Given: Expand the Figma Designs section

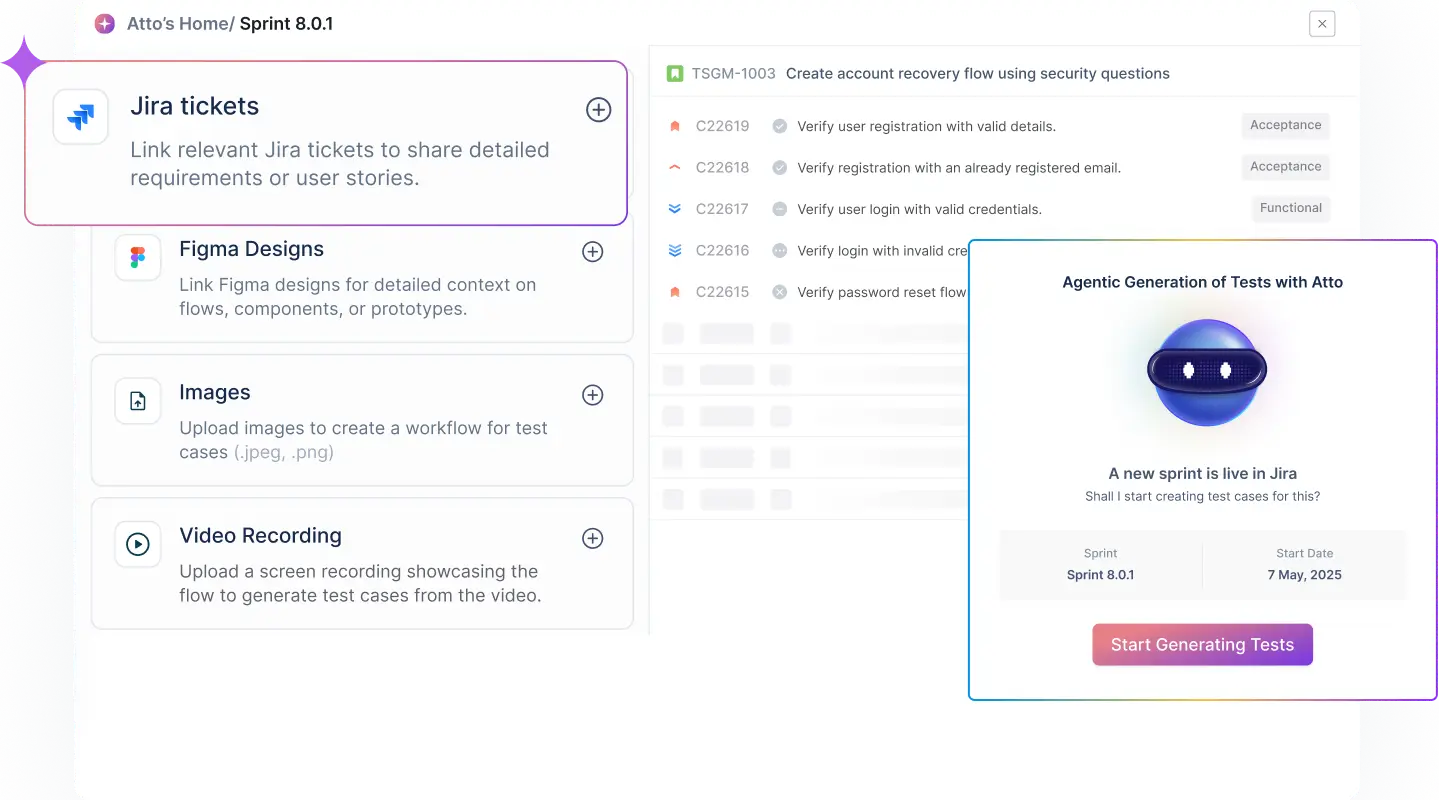Looking at the screenshot, I should [x=592, y=252].
